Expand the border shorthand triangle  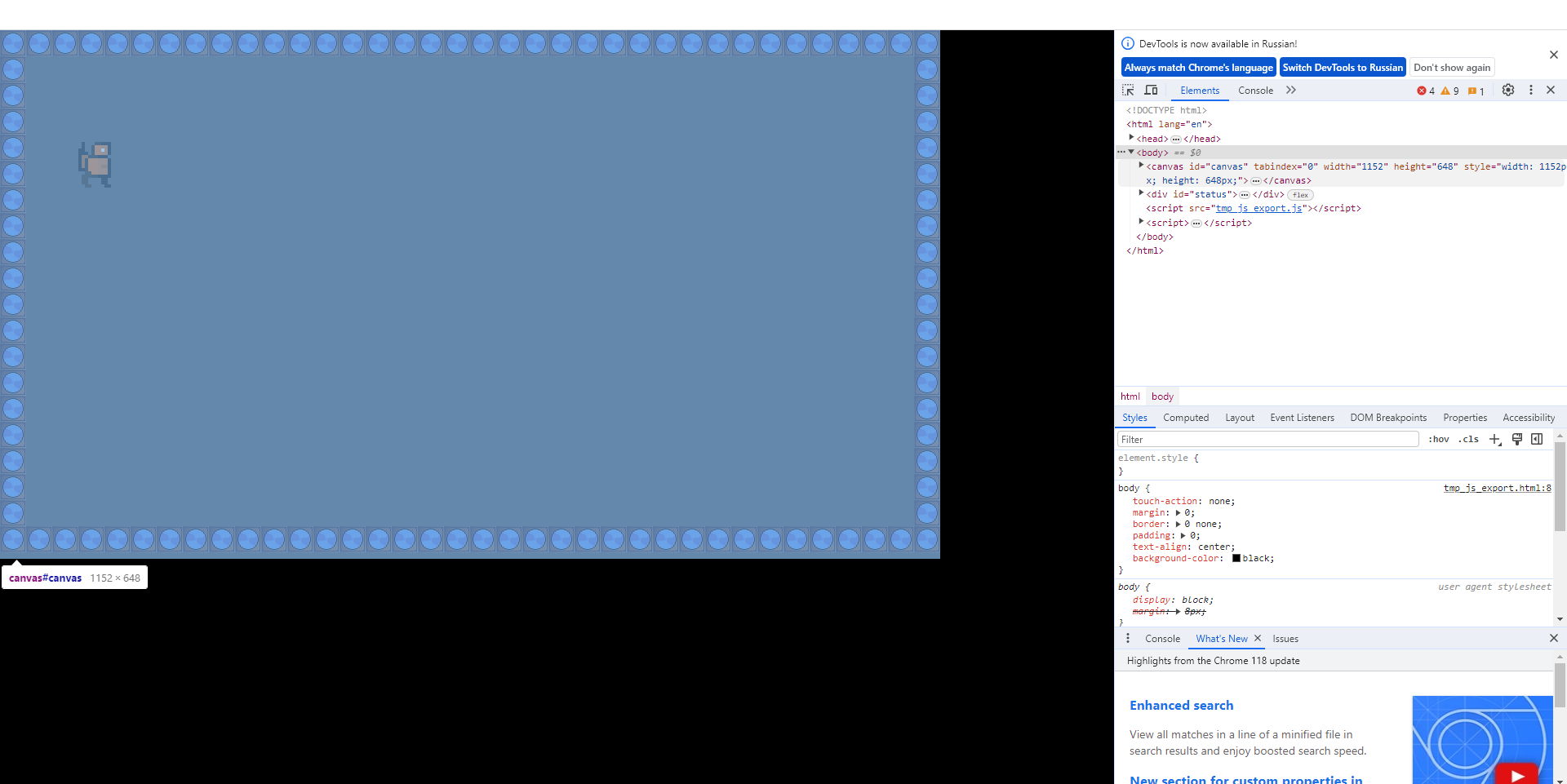pos(1179,525)
